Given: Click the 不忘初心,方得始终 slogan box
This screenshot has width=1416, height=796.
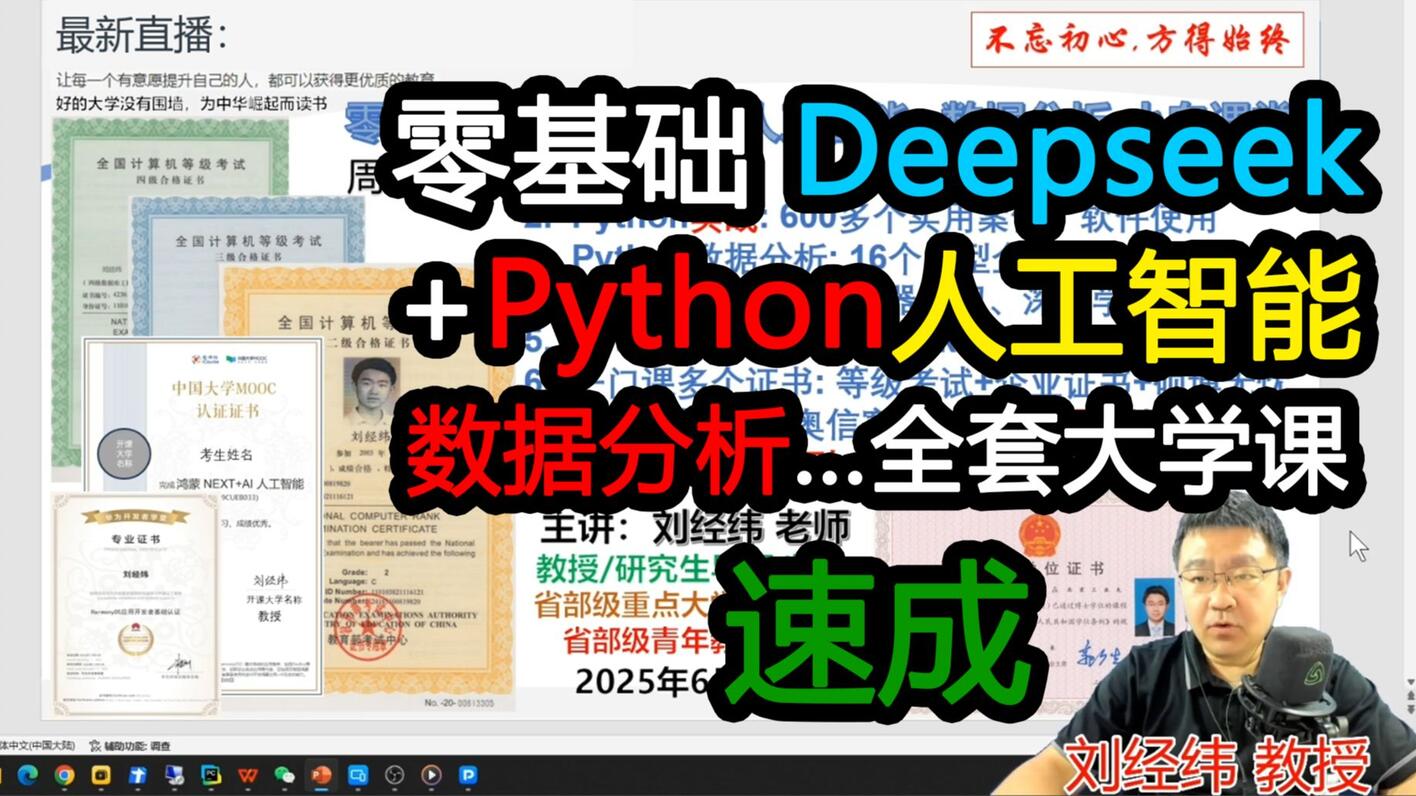Looking at the screenshot, I should 1137,40.
